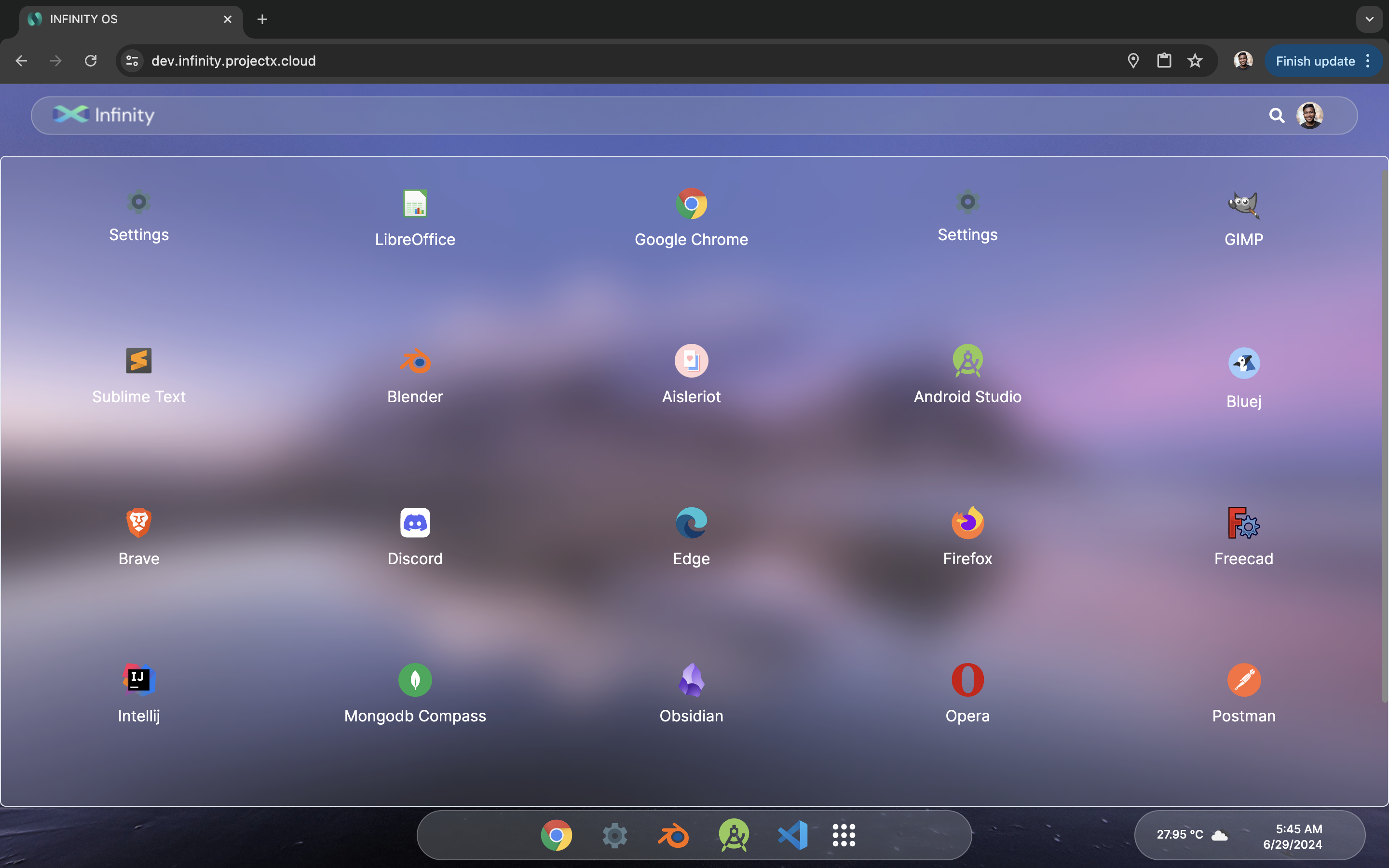Screen dimensions: 1389x868
Task: Select the INFINITY OS tab
Action: (x=131, y=19)
